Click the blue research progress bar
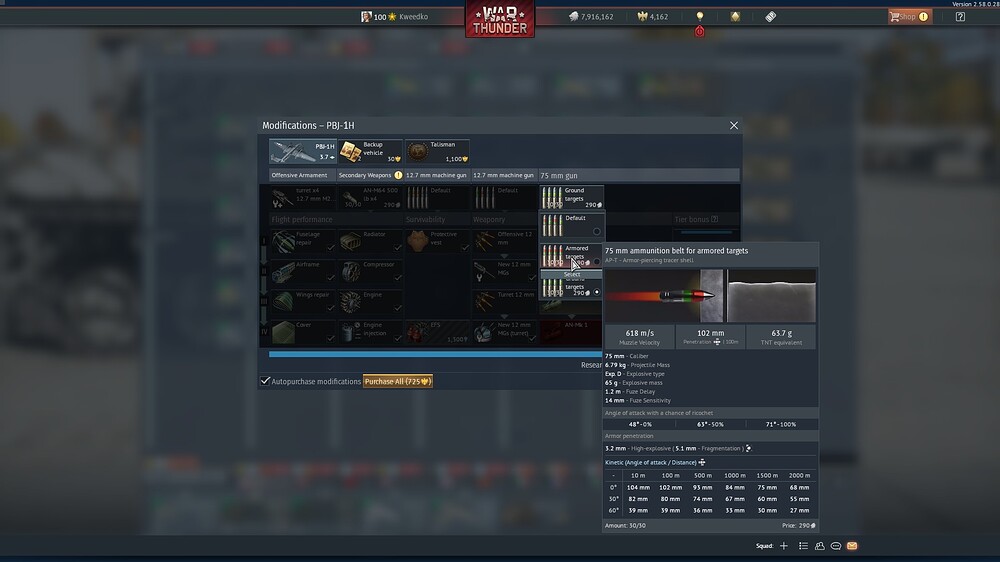 pos(435,354)
